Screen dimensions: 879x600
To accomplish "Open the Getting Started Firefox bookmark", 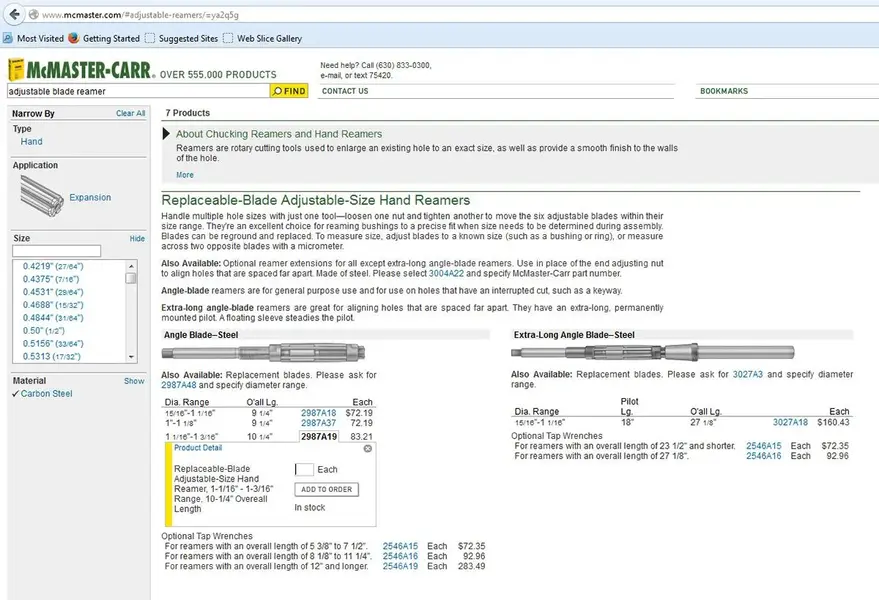I will 104,38.
